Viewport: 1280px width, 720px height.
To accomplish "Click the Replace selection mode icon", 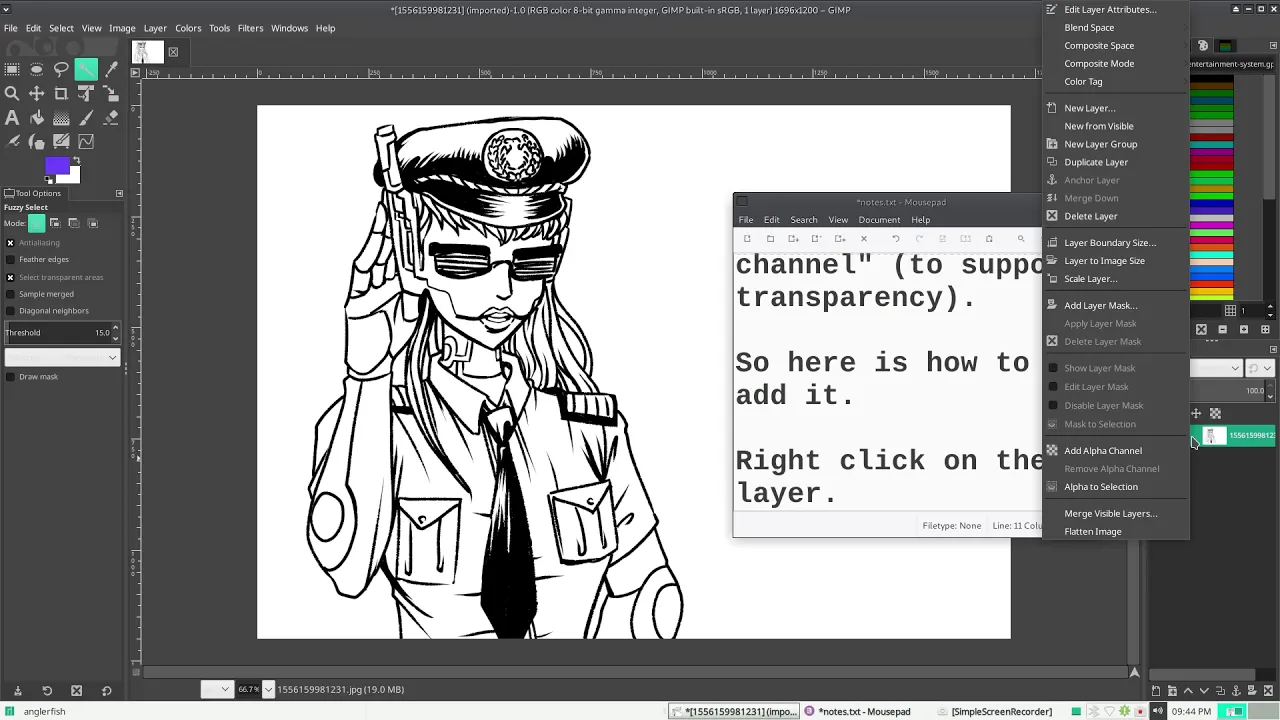I will (37, 223).
